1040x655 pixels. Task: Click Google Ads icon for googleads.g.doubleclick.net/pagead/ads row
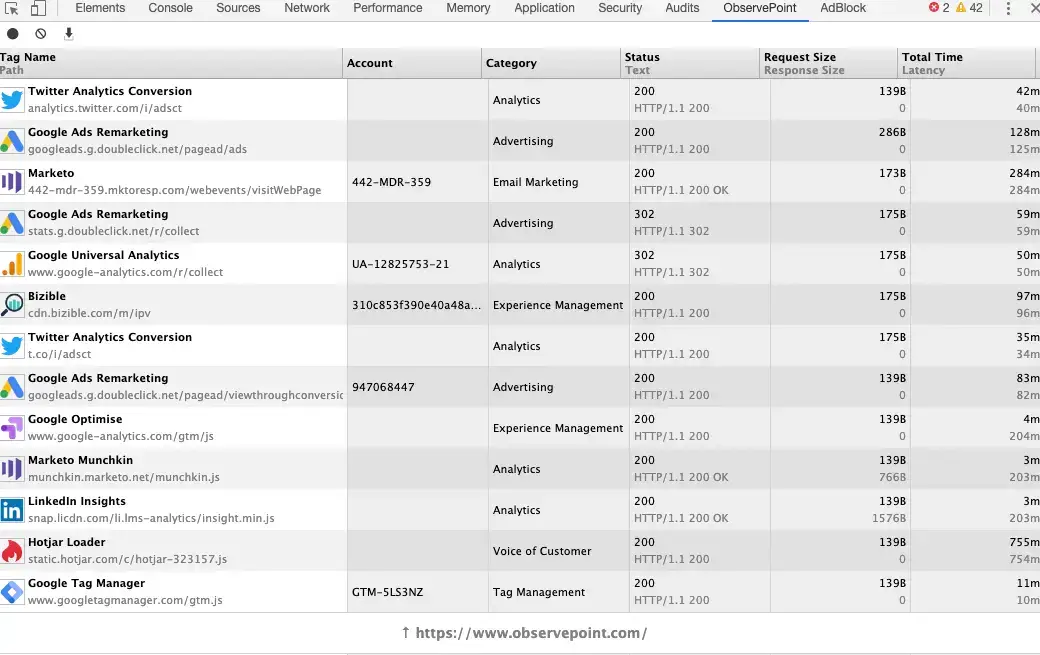pyautogui.click(x=12, y=141)
